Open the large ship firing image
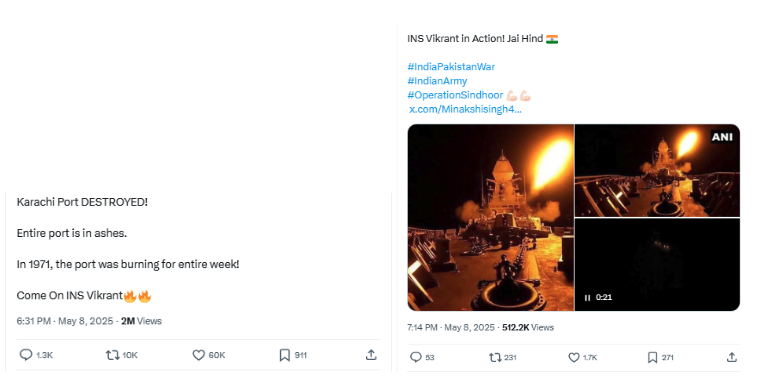This screenshot has width=757, height=379. coord(491,217)
